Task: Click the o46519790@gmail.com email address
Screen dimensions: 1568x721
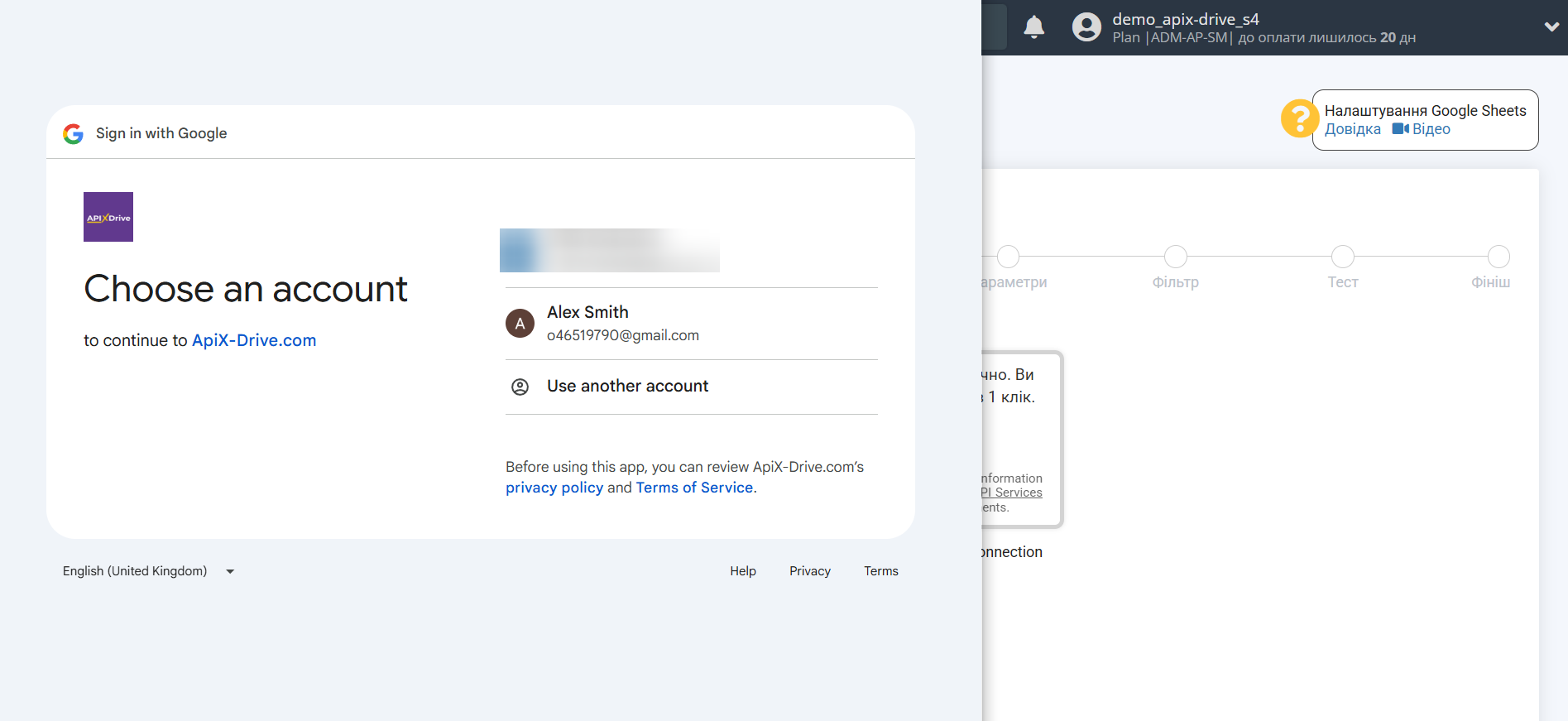Action: [623, 335]
